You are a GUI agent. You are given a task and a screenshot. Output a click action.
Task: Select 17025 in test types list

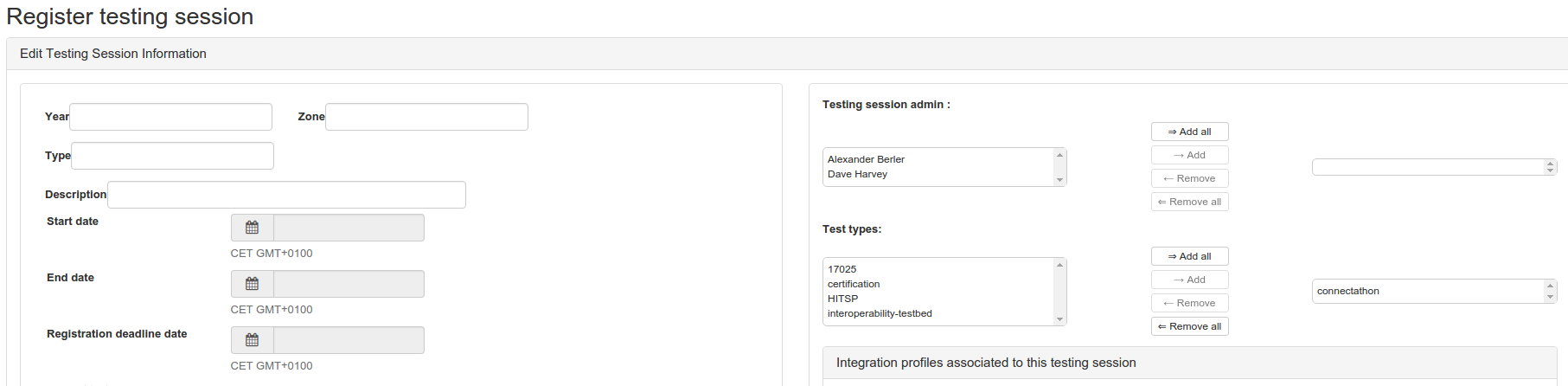point(842,269)
